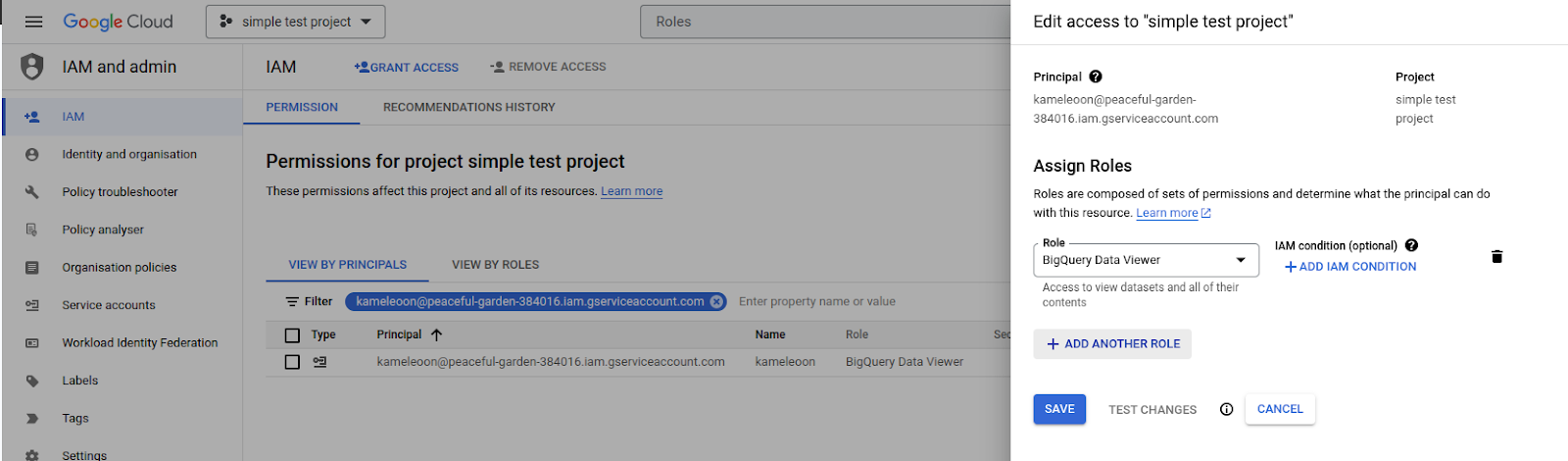Viewport: 1568px width, 461px height.
Task: Click the Tags arrow icon in sidebar
Action: point(32,419)
